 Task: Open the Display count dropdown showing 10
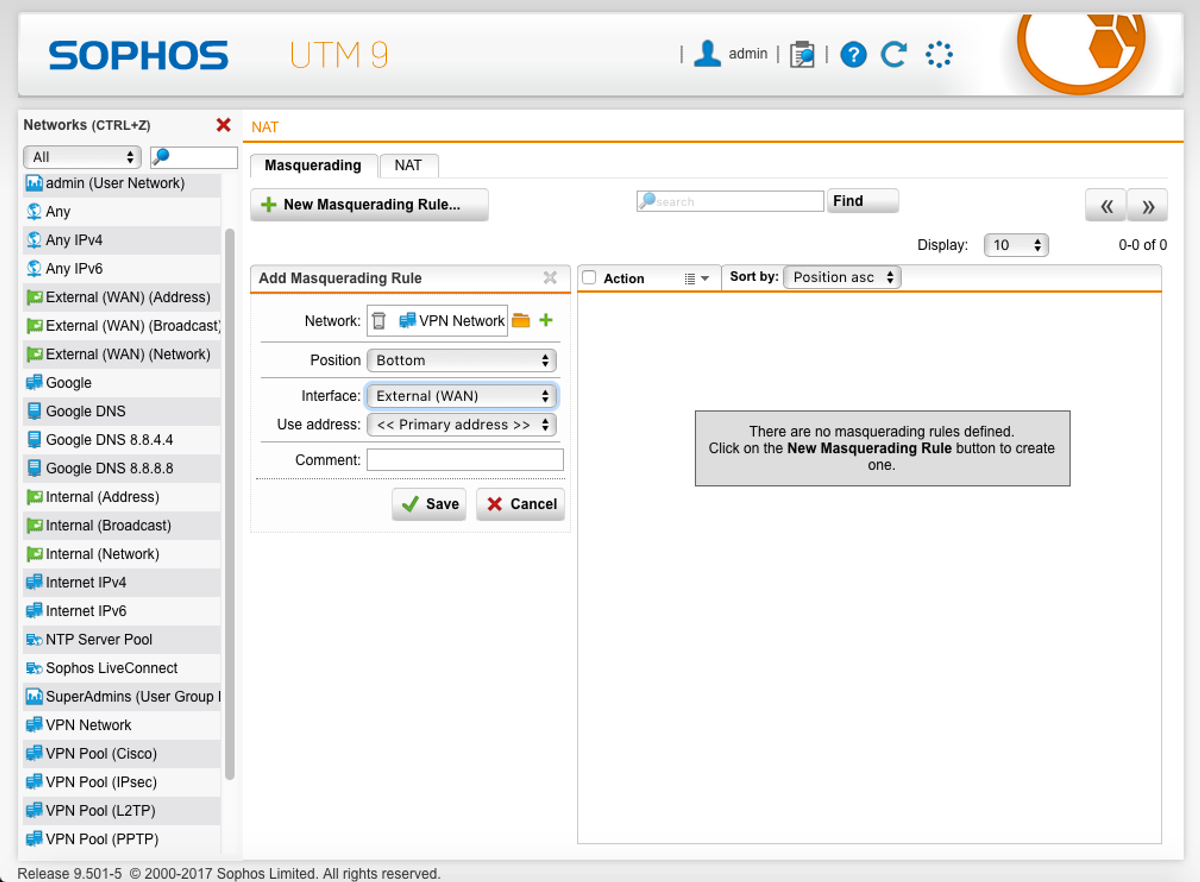point(1016,245)
